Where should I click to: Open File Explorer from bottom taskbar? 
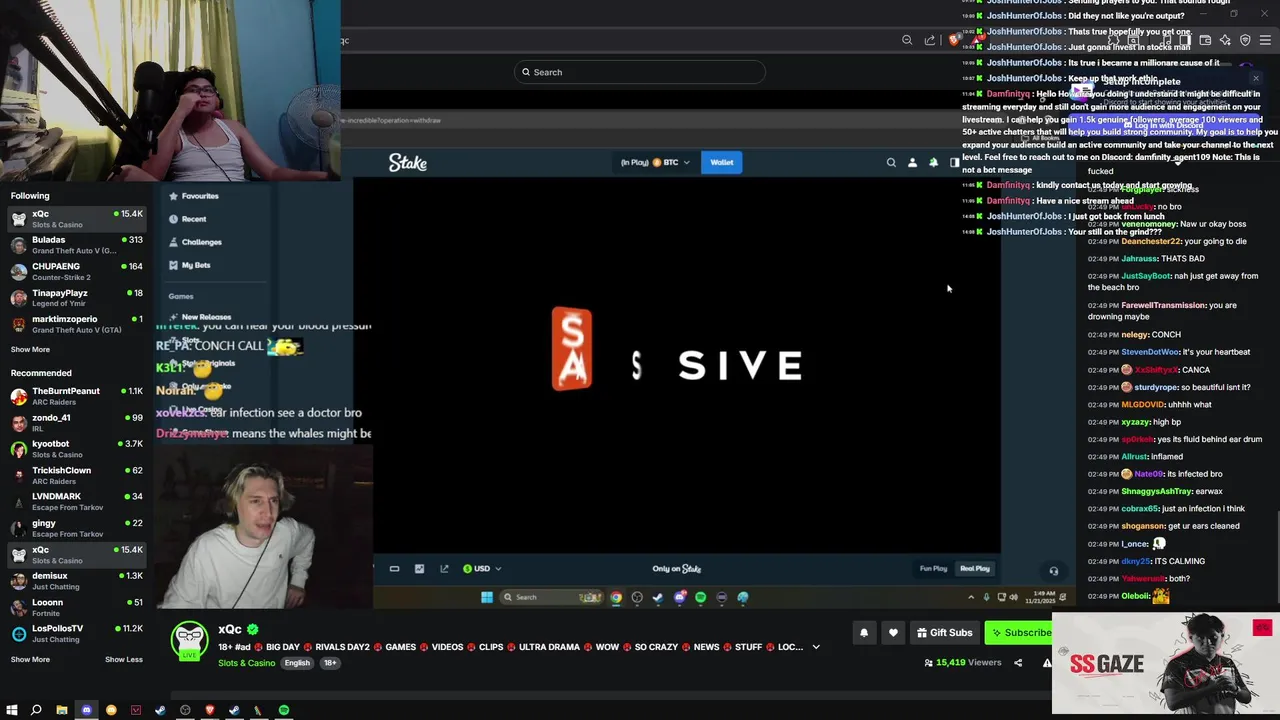pyautogui.click(x=61, y=710)
